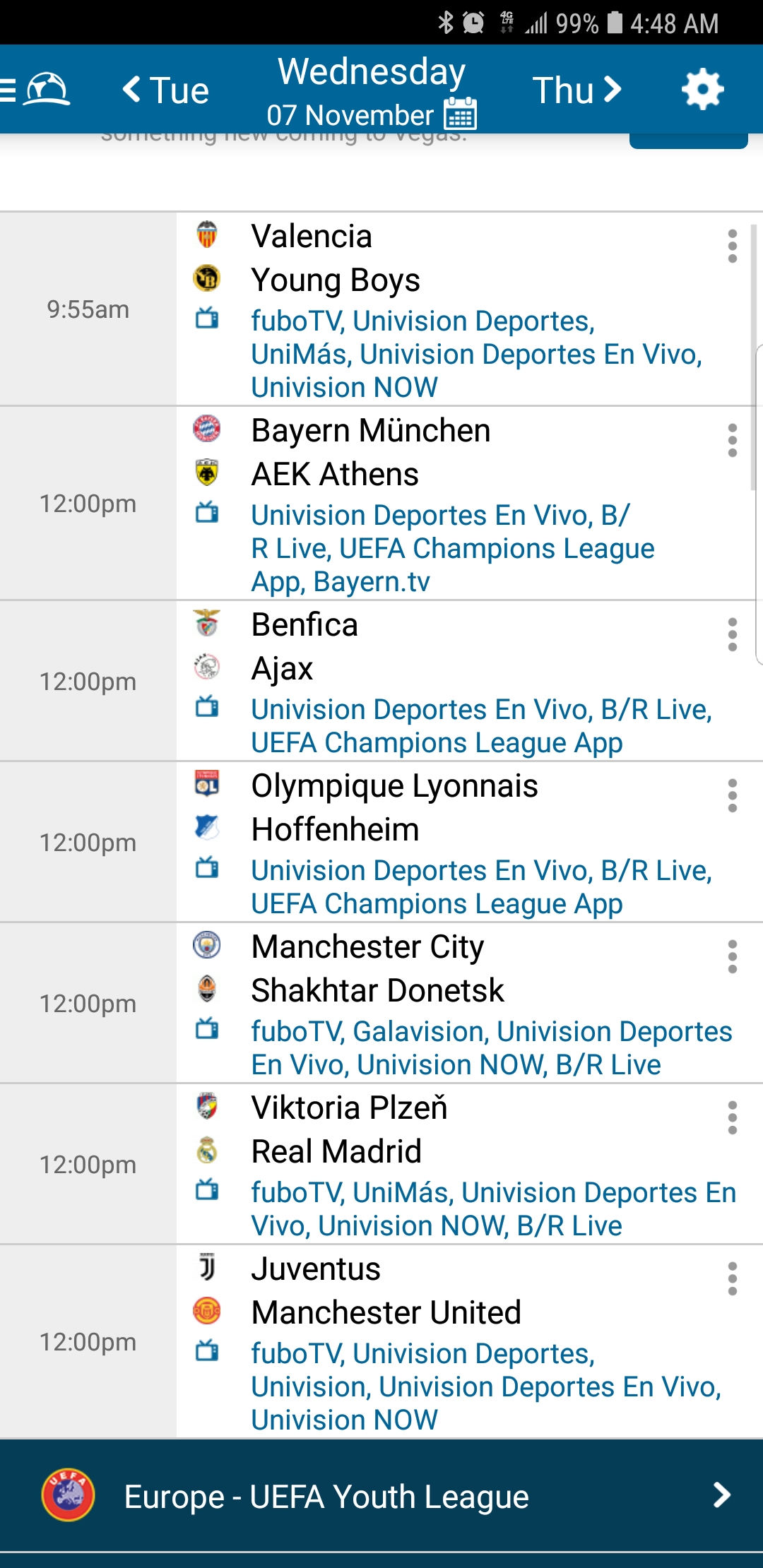The height and width of the screenshot is (1568, 763).
Task: Open more options for Manchester City match
Action: (732, 956)
